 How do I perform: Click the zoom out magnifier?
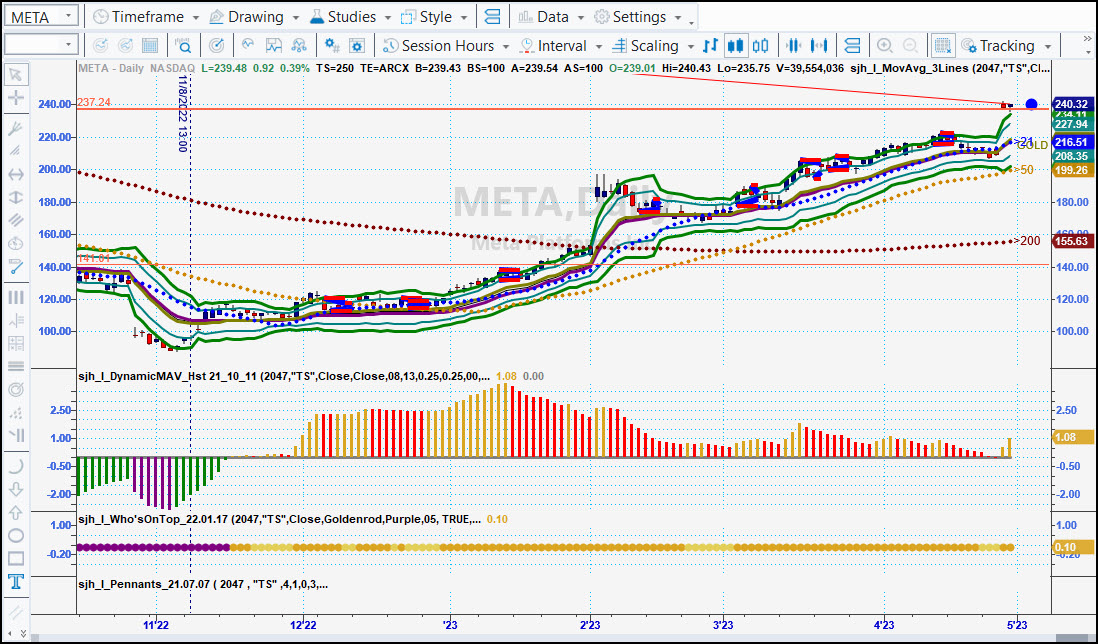tap(910, 46)
